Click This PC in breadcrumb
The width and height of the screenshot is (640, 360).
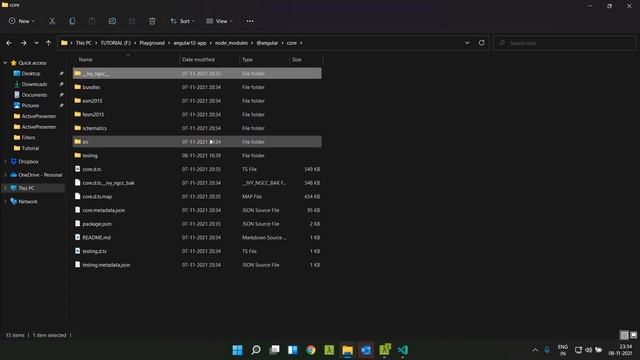point(84,43)
